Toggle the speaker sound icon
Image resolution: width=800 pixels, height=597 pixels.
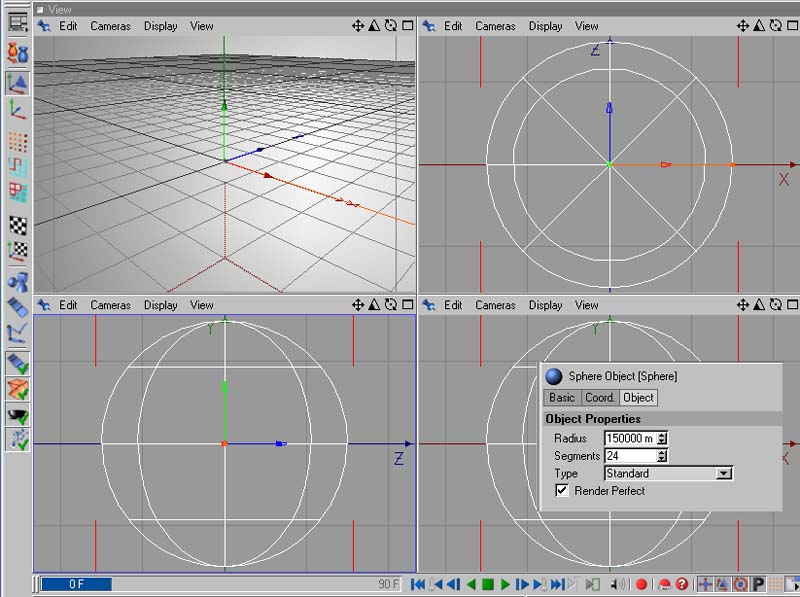617,584
